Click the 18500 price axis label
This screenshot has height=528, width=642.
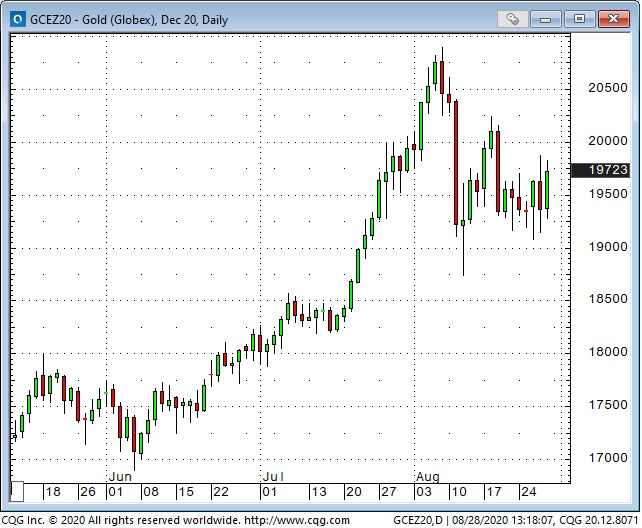click(608, 299)
